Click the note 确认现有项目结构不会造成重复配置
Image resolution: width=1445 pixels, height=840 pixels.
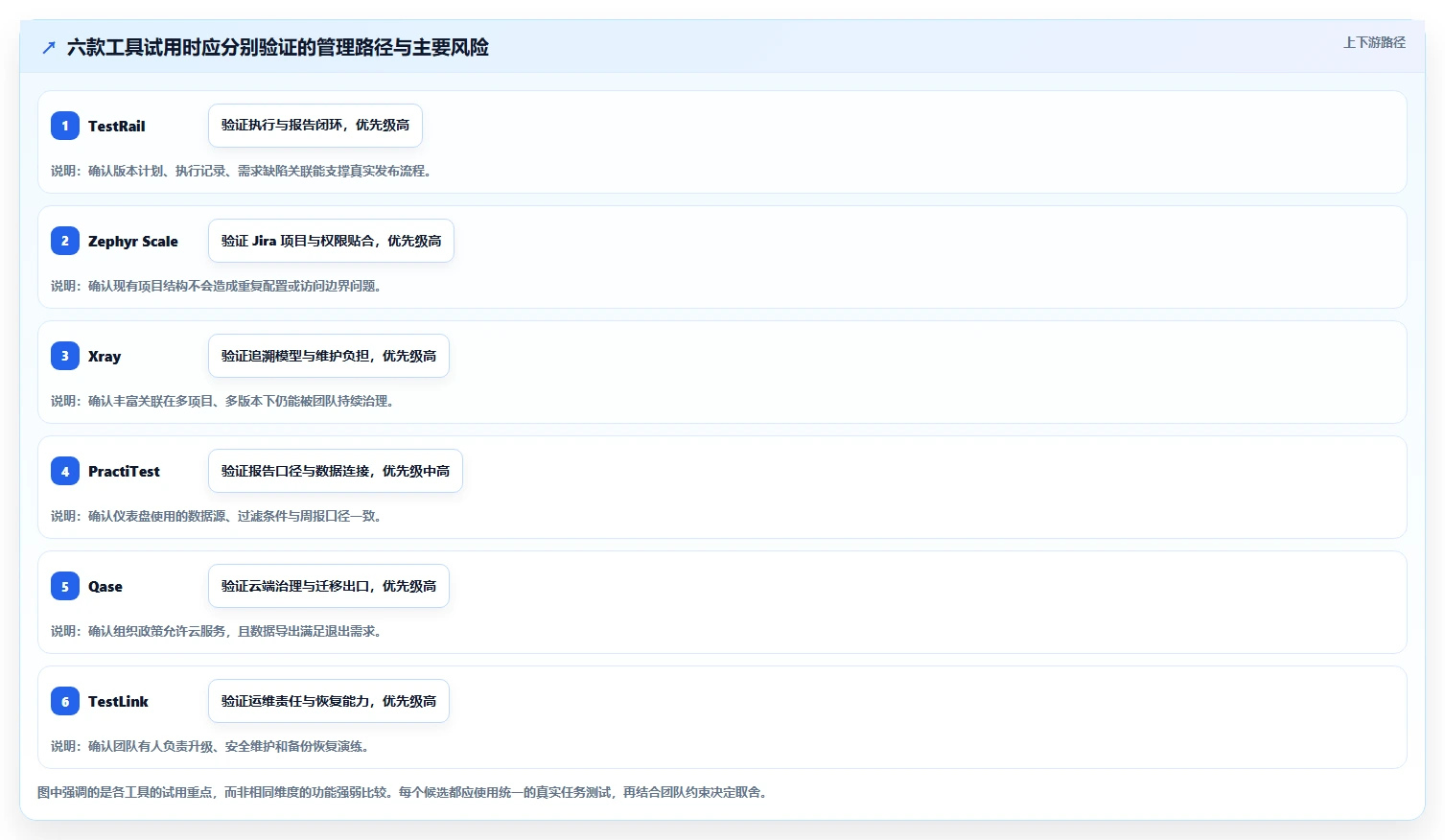216,286
